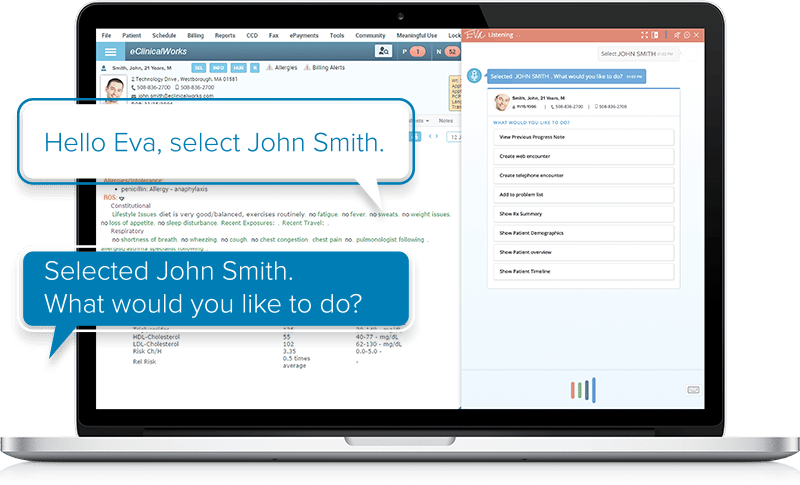This screenshot has height=485, width=800.
Task: Open the Reports menu
Action: click(x=225, y=35)
